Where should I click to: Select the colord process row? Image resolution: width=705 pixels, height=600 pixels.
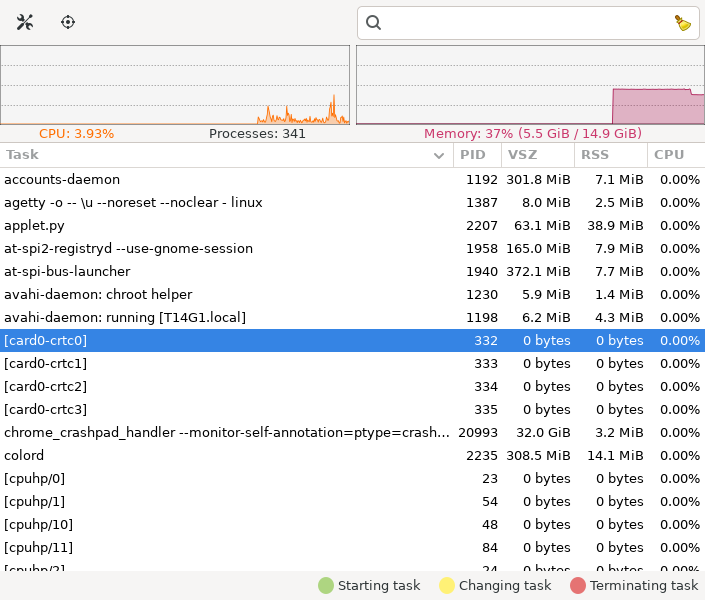tap(352, 455)
